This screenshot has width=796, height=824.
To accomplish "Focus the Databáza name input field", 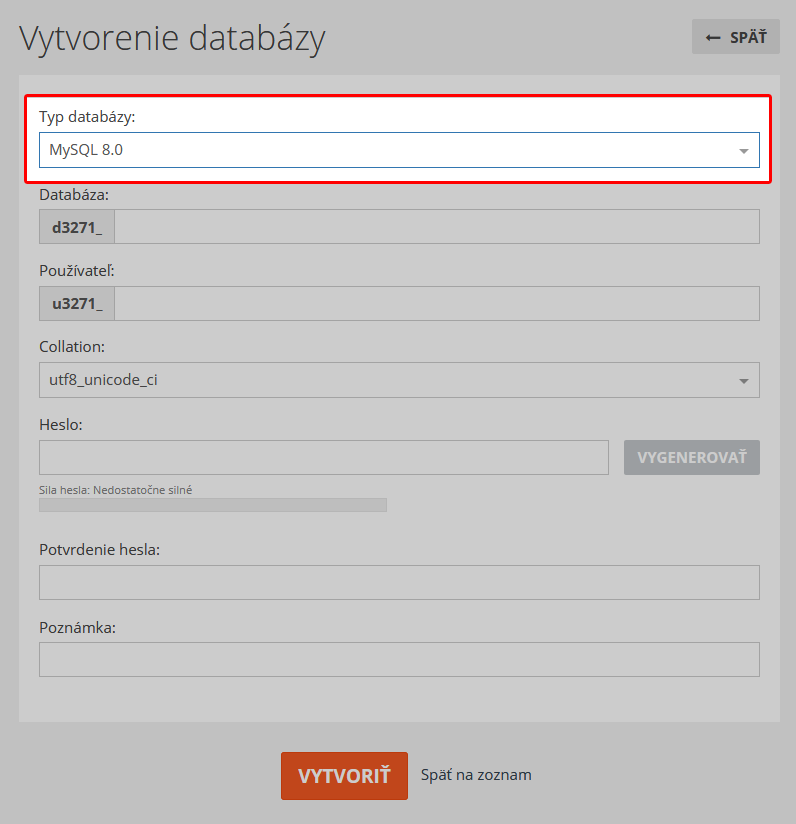I will [437, 226].
